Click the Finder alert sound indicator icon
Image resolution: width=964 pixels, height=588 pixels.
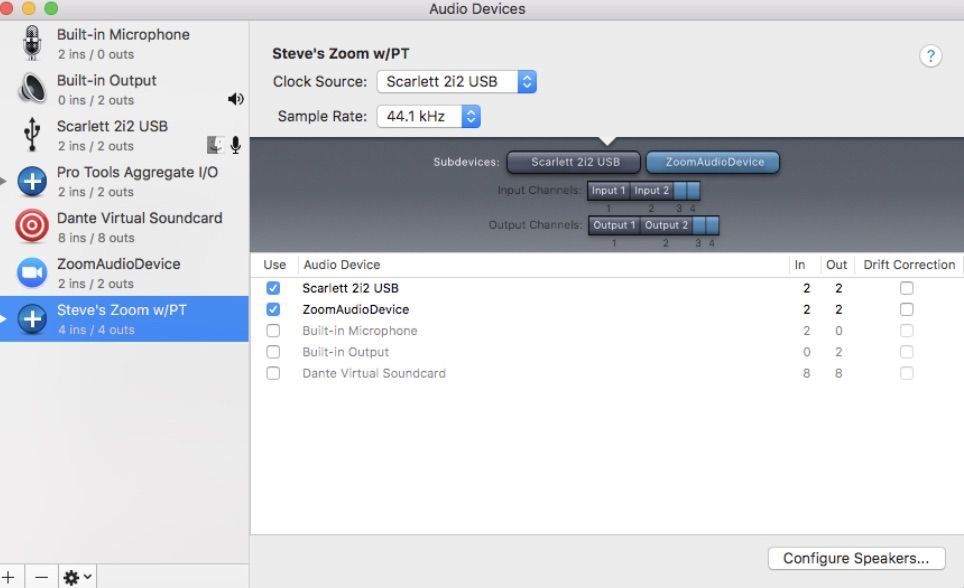[x=215, y=145]
